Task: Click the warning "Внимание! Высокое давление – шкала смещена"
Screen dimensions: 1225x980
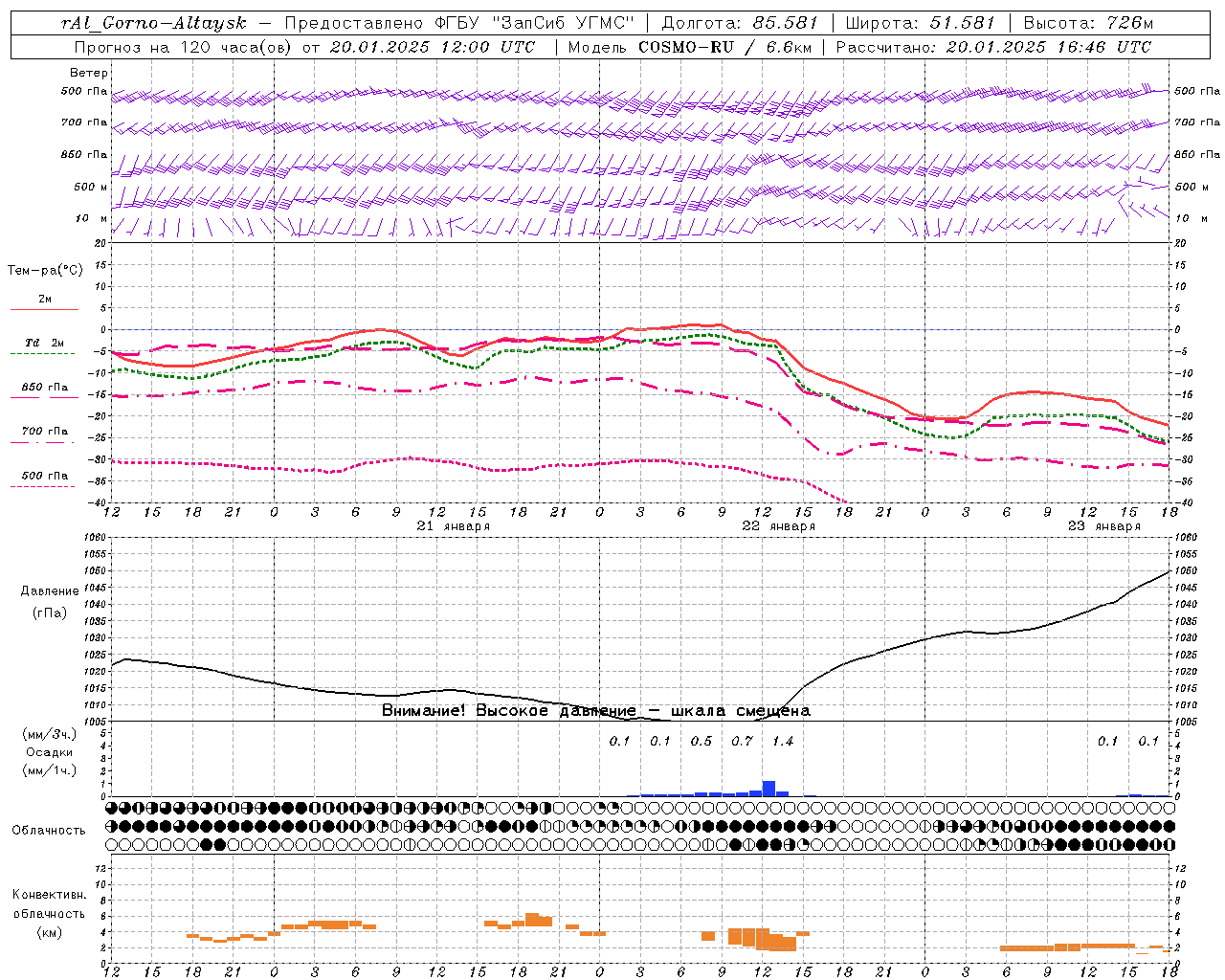Action: pyautogui.click(x=596, y=711)
